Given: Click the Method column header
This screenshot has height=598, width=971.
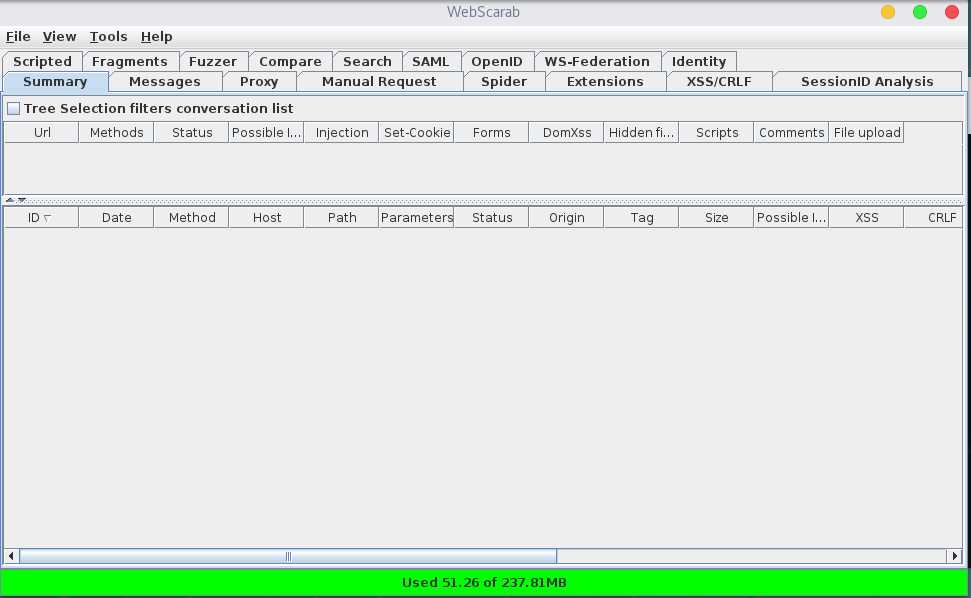Looking at the screenshot, I should tap(191, 218).
